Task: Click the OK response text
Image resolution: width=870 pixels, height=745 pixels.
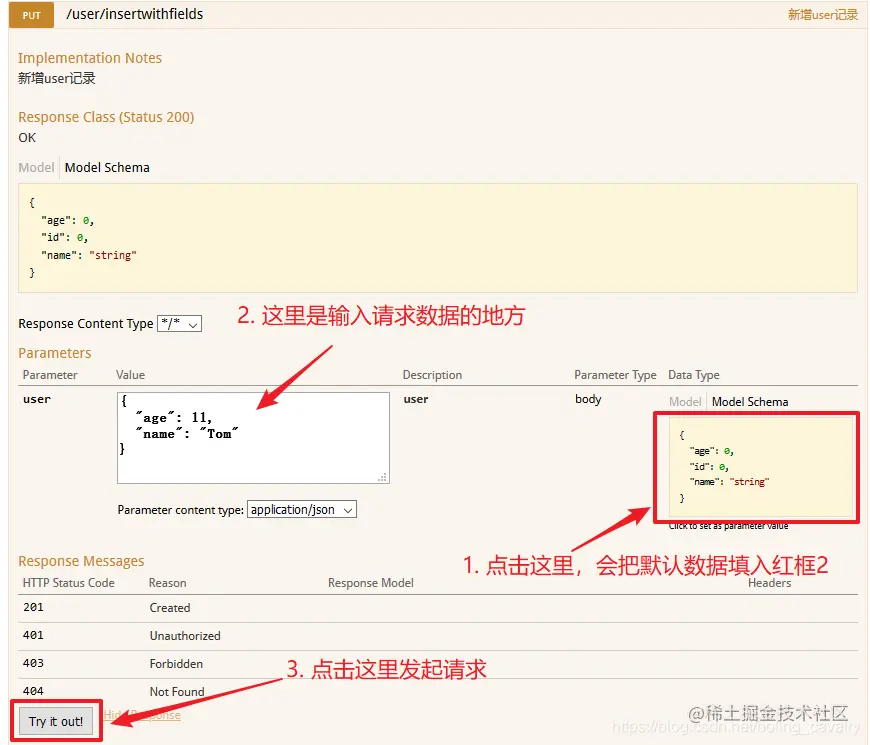Action: coord(27,138)
